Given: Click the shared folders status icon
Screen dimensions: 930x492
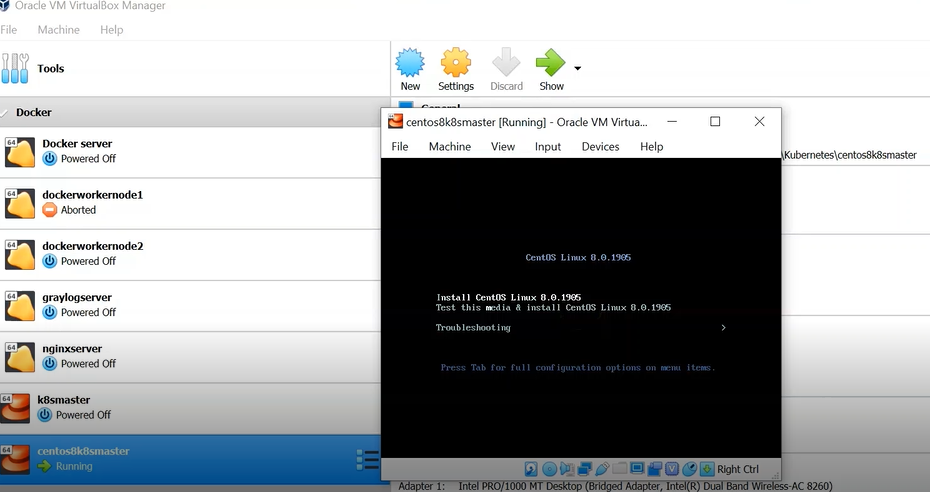Looking at the screenshot, I should (620, 468).
